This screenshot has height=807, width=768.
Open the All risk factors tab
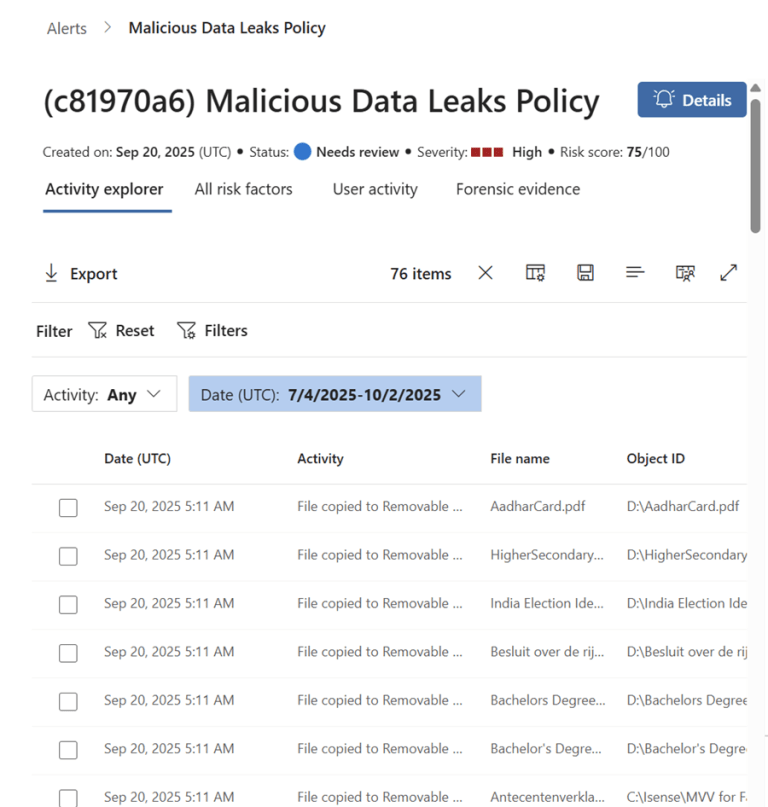pos(243,189)
